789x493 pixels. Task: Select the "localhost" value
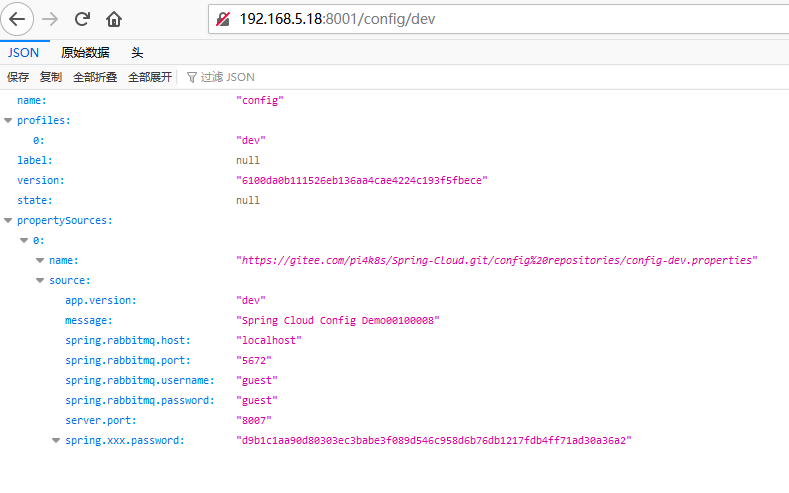tap(269, 341)
